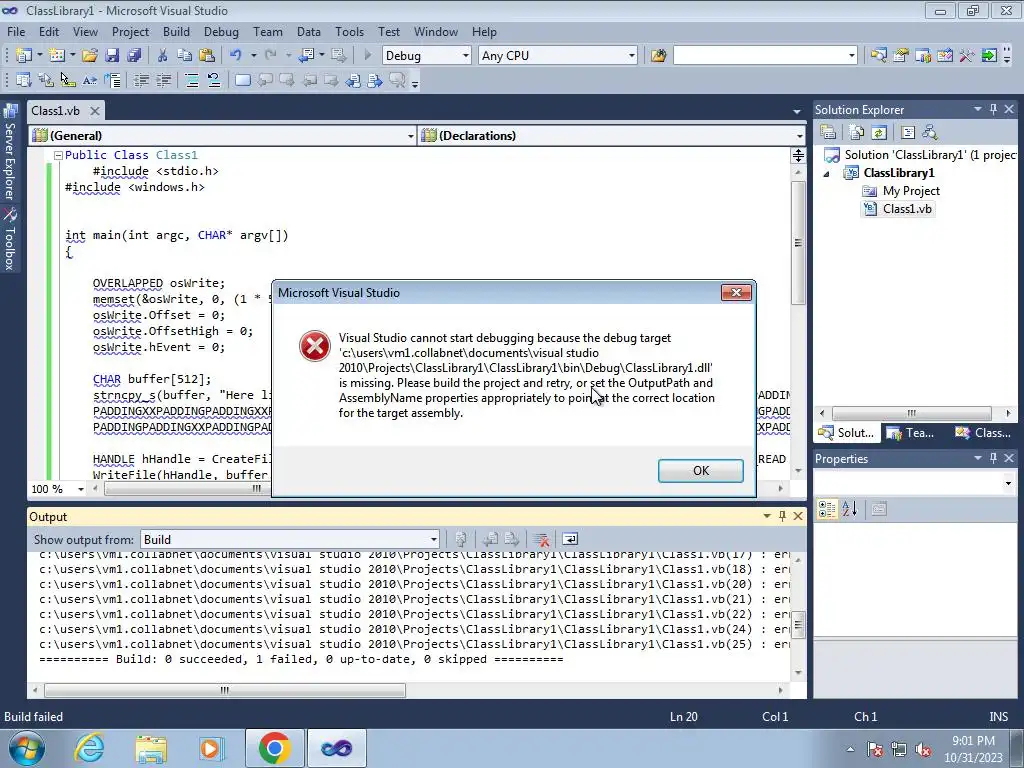Close the Microsoft Visual Studio error dialog
1024x768 pixels.
point(736,293)
